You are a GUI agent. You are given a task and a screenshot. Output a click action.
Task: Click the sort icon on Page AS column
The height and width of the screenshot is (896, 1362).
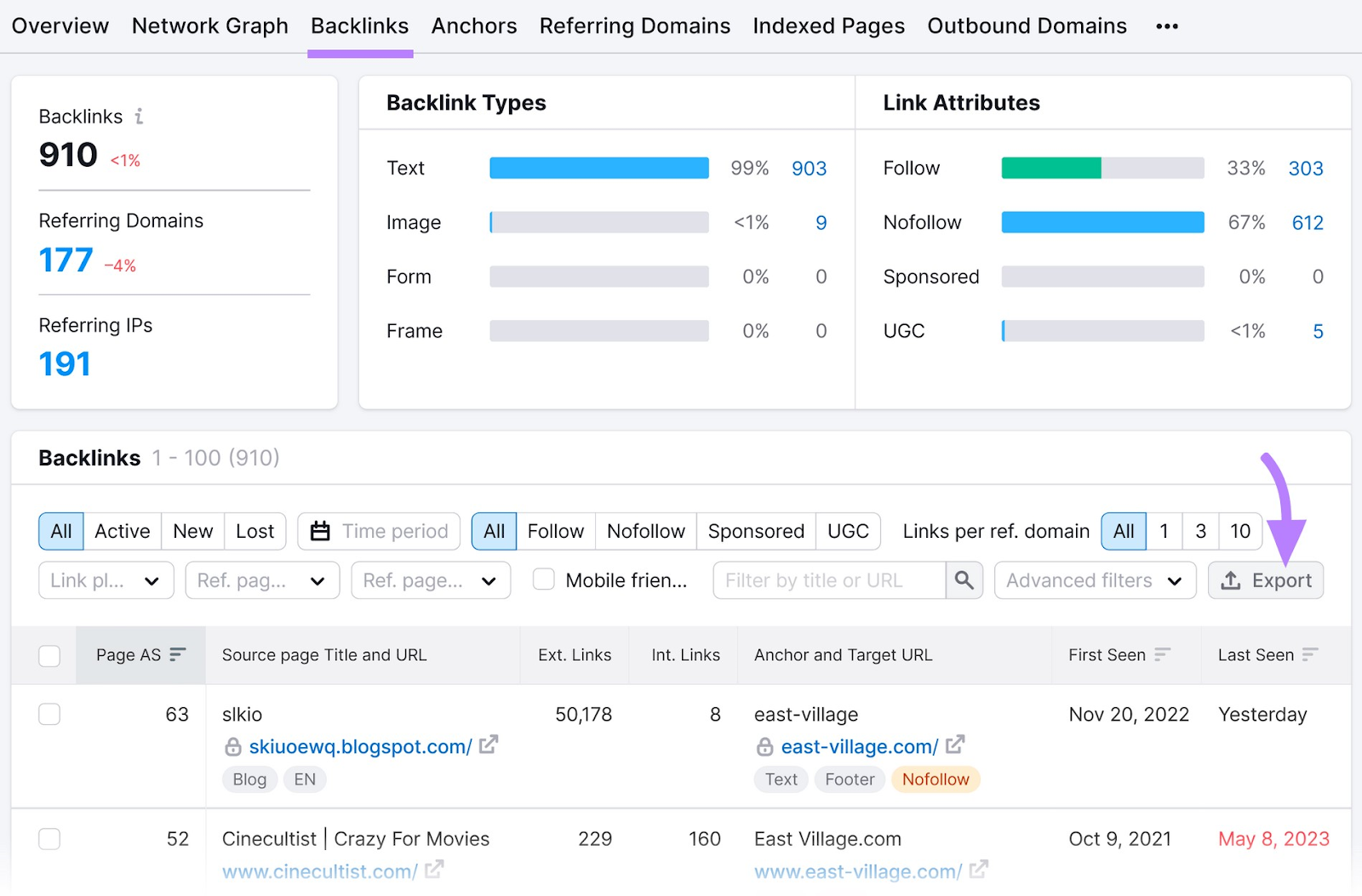point(178,654)
